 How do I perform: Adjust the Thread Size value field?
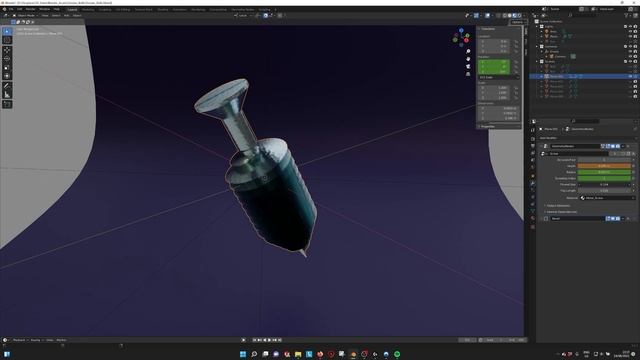tap(604, 184)
